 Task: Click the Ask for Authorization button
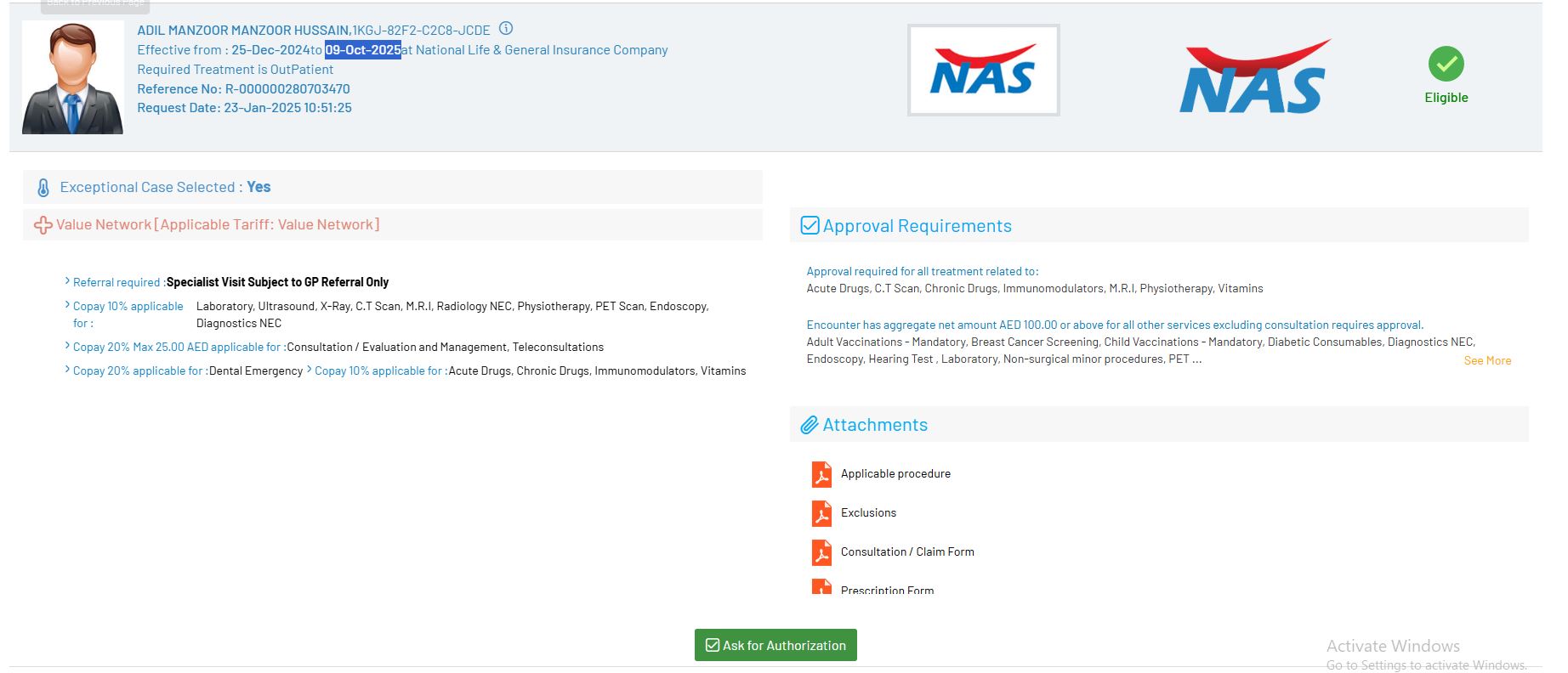click(775, 645)
